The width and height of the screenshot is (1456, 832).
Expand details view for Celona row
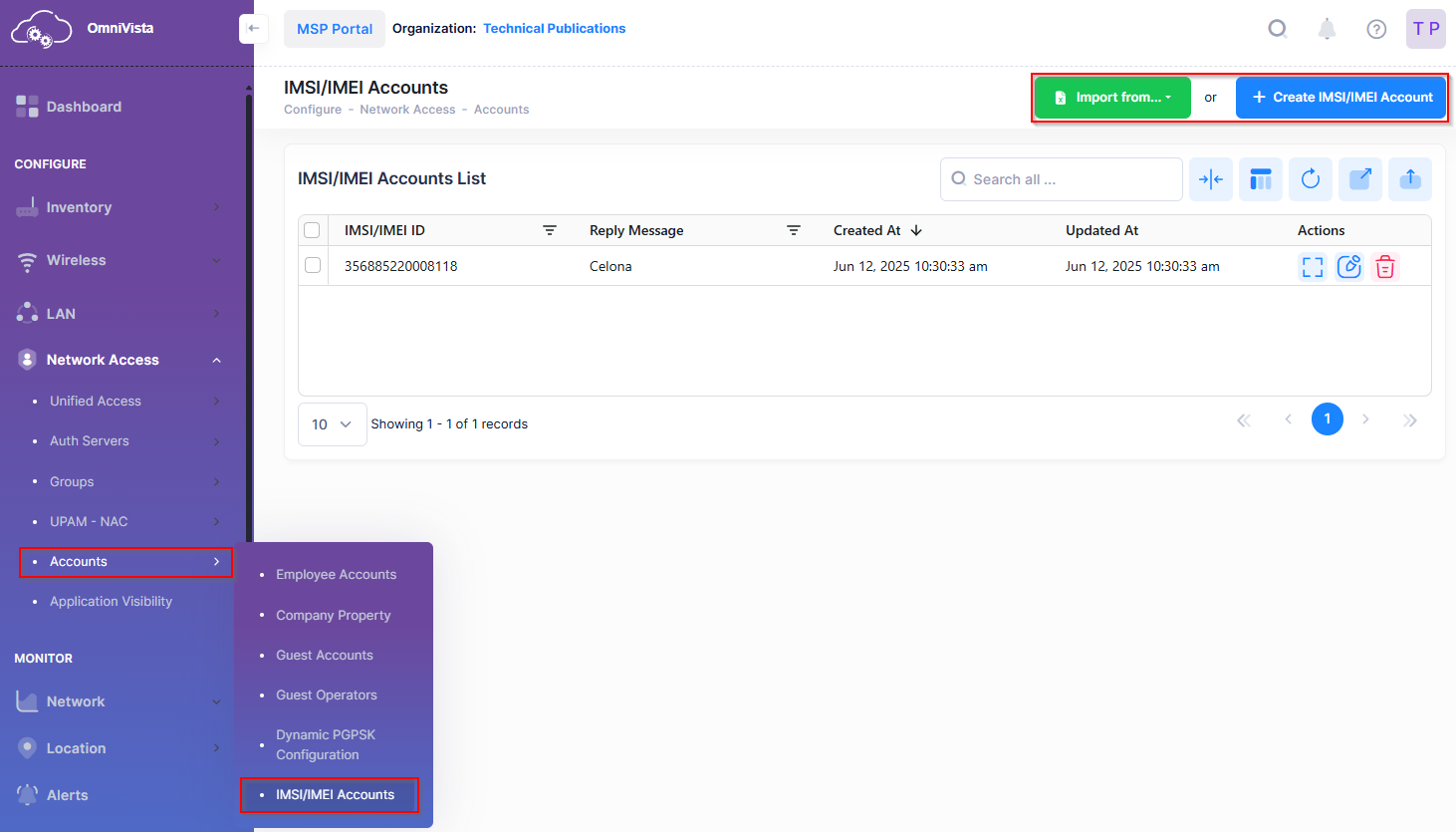(x=1313, y=267)
